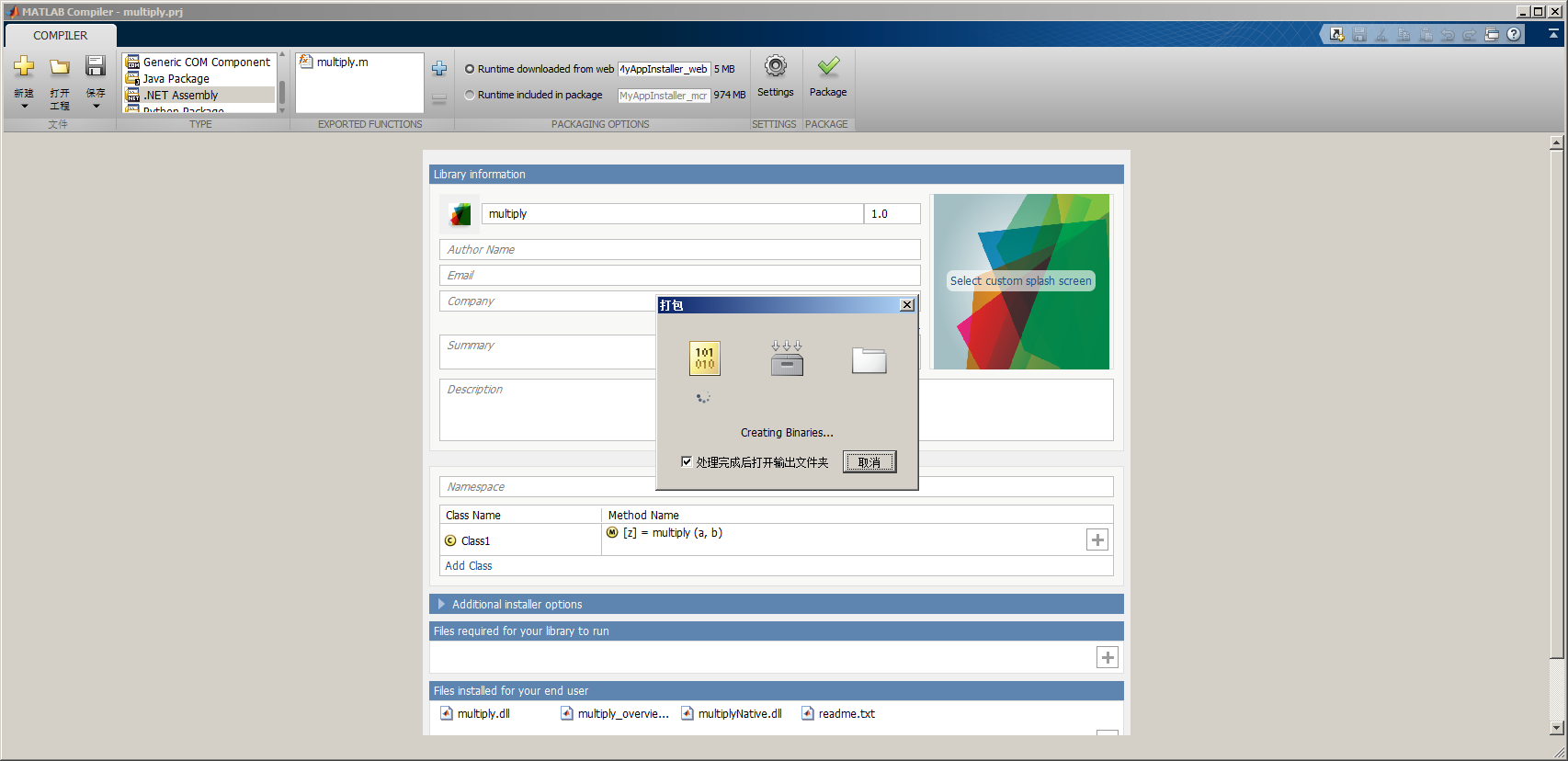Click the Email field
Viewport: 1568px width, 761px height.
click(679, 275)
